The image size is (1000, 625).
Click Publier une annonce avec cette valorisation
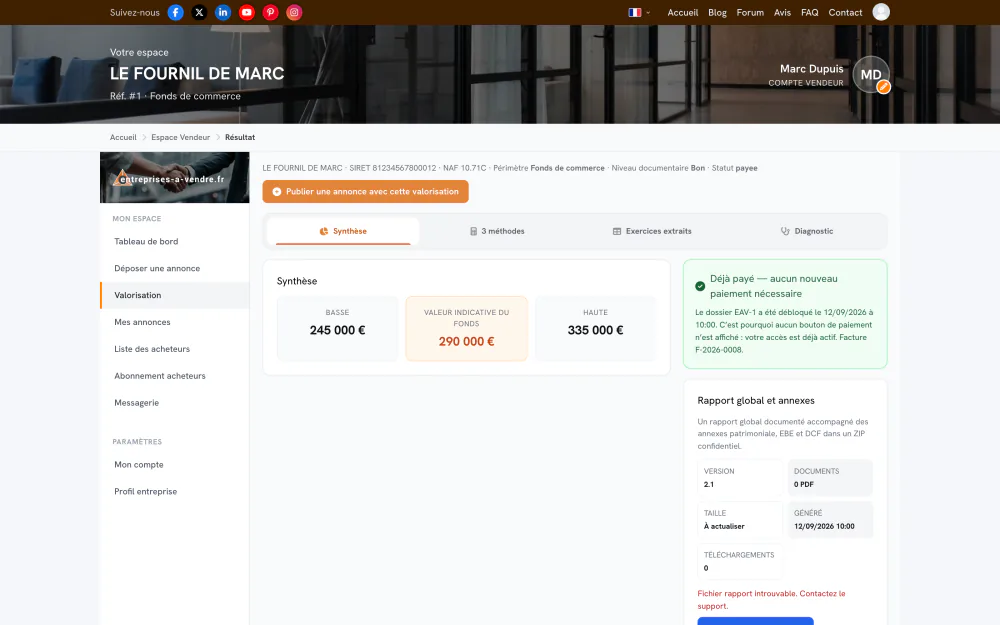(x=365, y=191)
